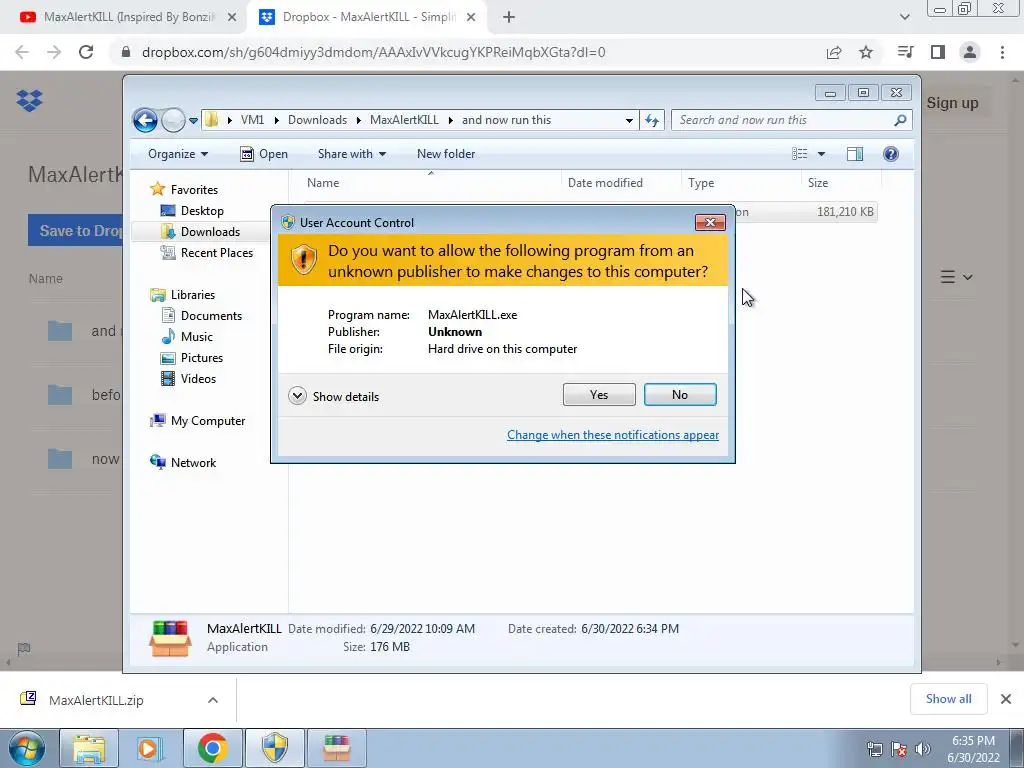Open Chrome tab search chevron
This screenshot has width=1024, height=768.
point(904,18)
